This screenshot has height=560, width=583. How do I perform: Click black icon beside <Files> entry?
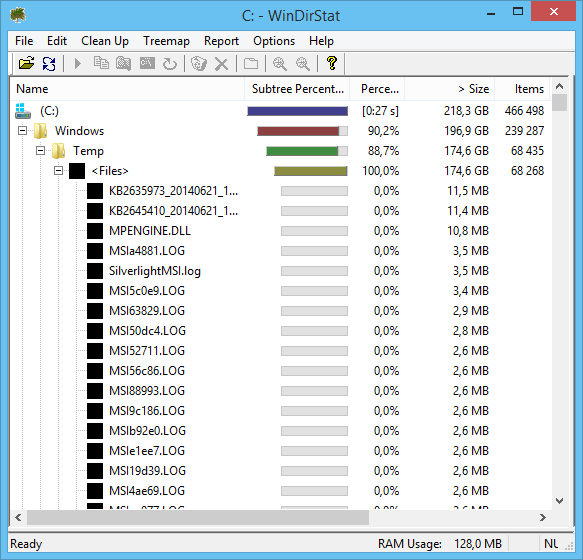(77, 171)
